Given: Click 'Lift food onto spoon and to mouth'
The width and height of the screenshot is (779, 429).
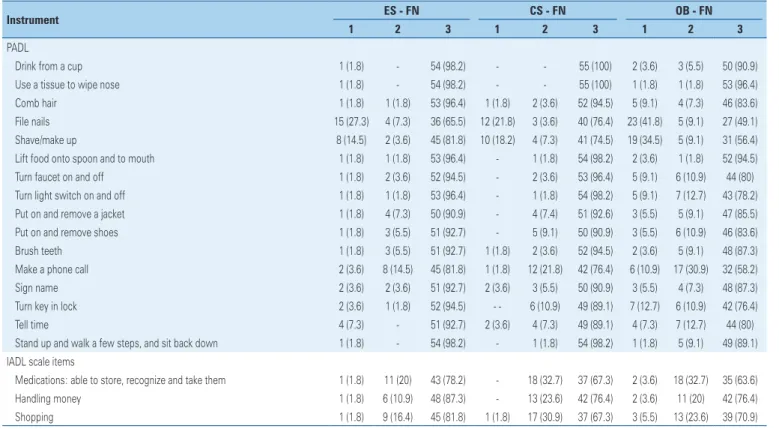Looking at the screenshot, I should coord(84,158).
